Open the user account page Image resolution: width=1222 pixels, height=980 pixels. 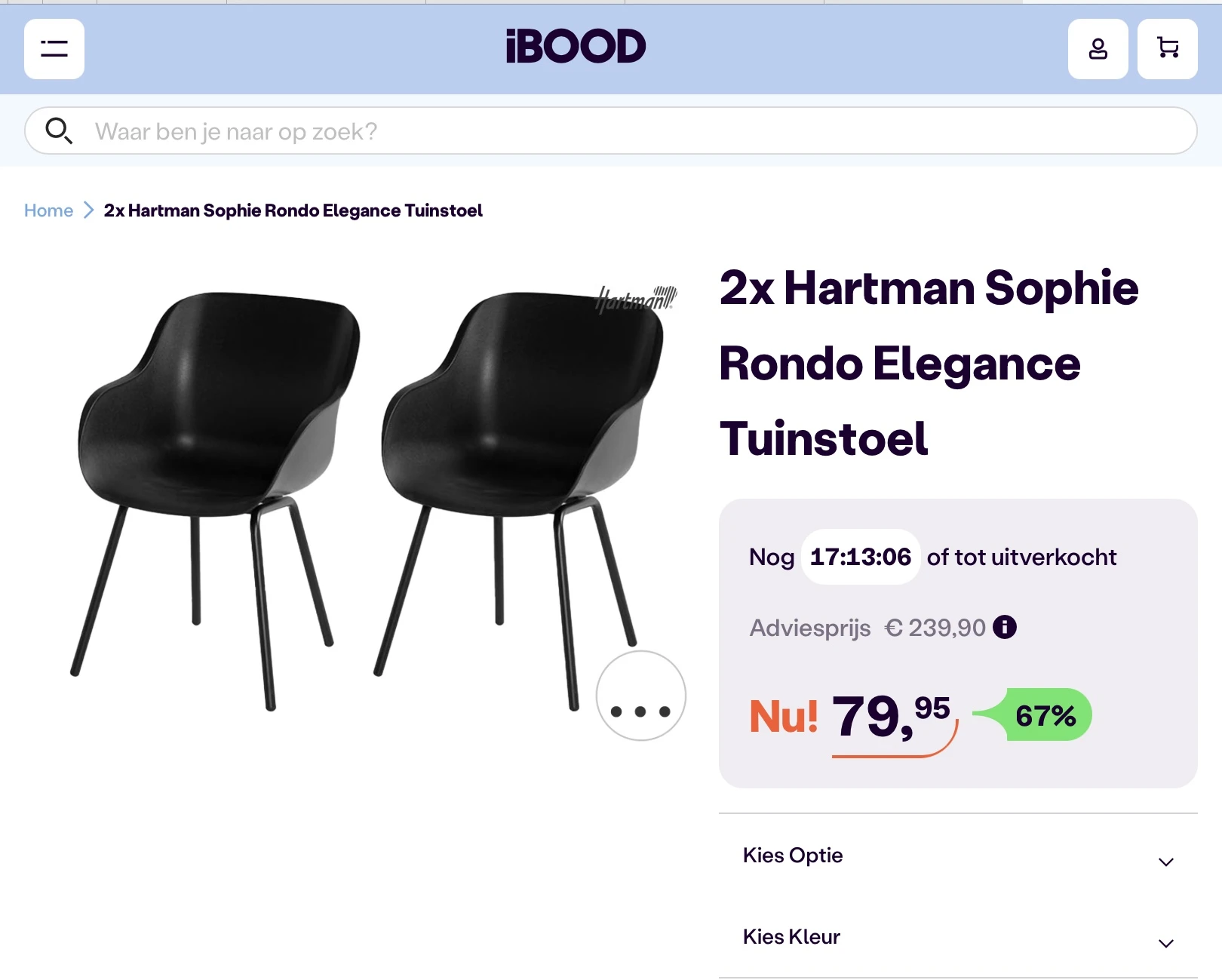point(1098,49)
